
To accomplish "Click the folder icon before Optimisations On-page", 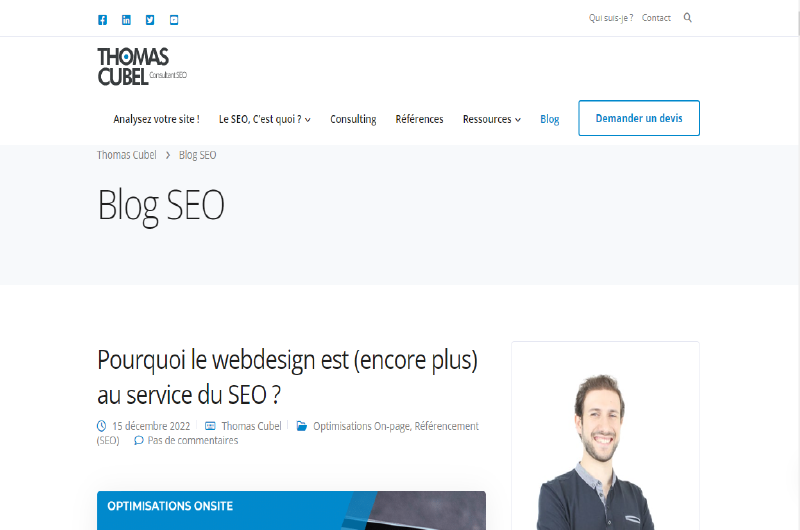I will [x=302, y=426].
